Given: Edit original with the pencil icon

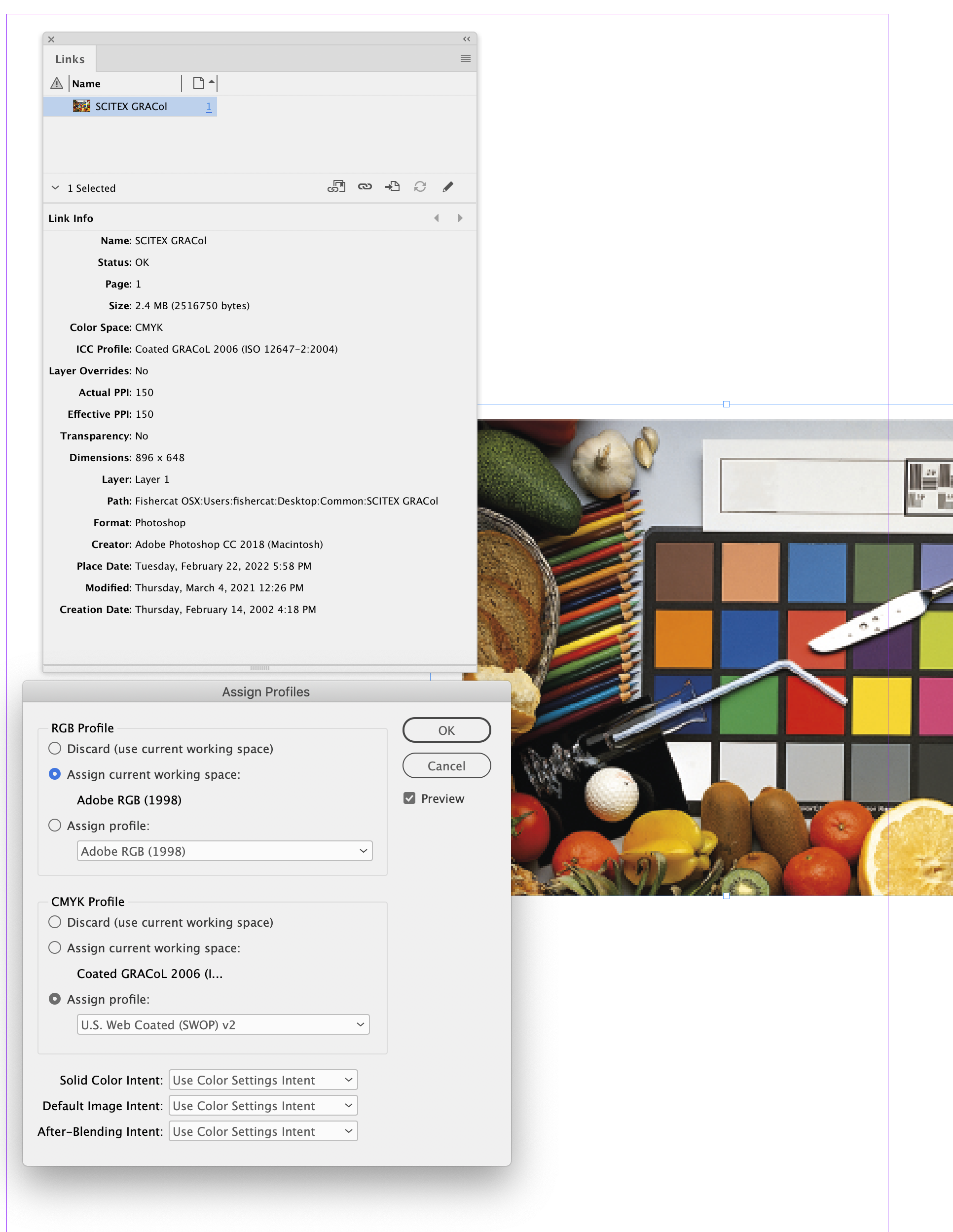Looking at the screenshot, I should (x=448, y=187).
